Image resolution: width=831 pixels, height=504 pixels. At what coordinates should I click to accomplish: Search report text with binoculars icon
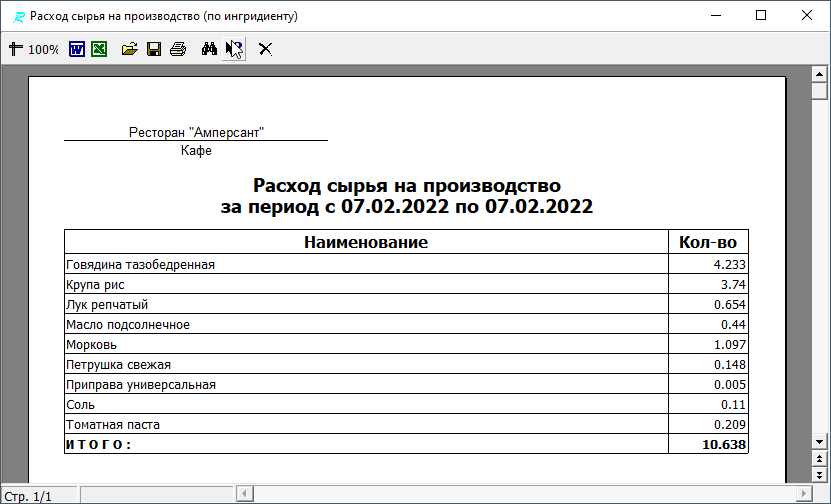(x=210, y=49)
